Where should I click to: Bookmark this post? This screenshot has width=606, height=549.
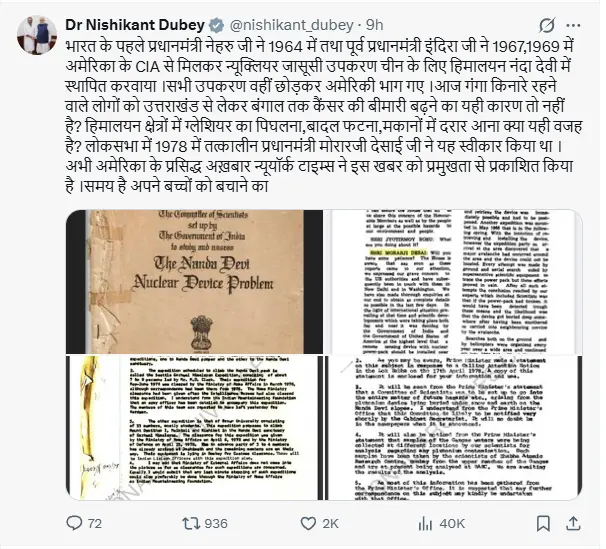point(543,524)
